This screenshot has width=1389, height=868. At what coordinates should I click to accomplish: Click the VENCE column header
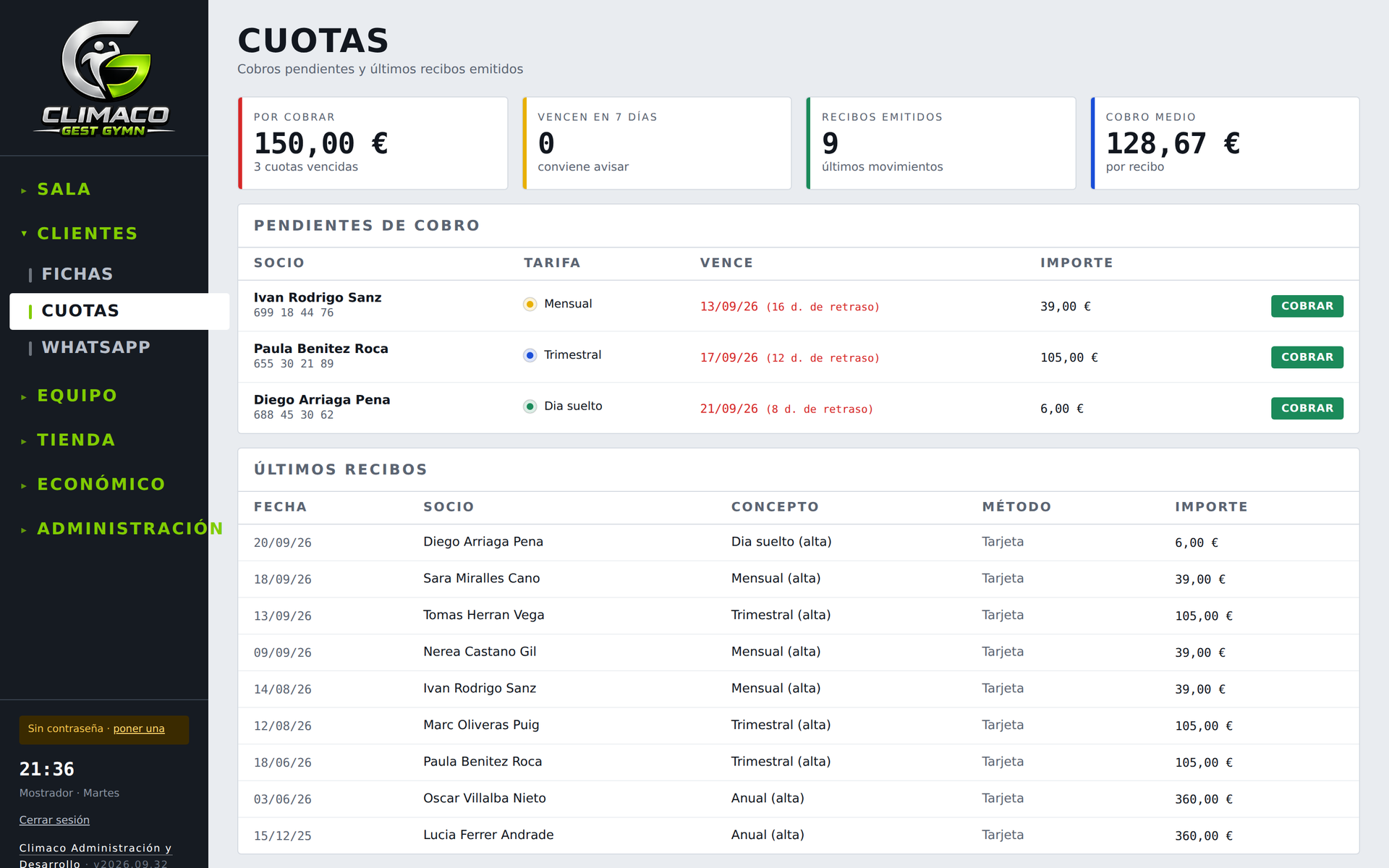(726, 263)
